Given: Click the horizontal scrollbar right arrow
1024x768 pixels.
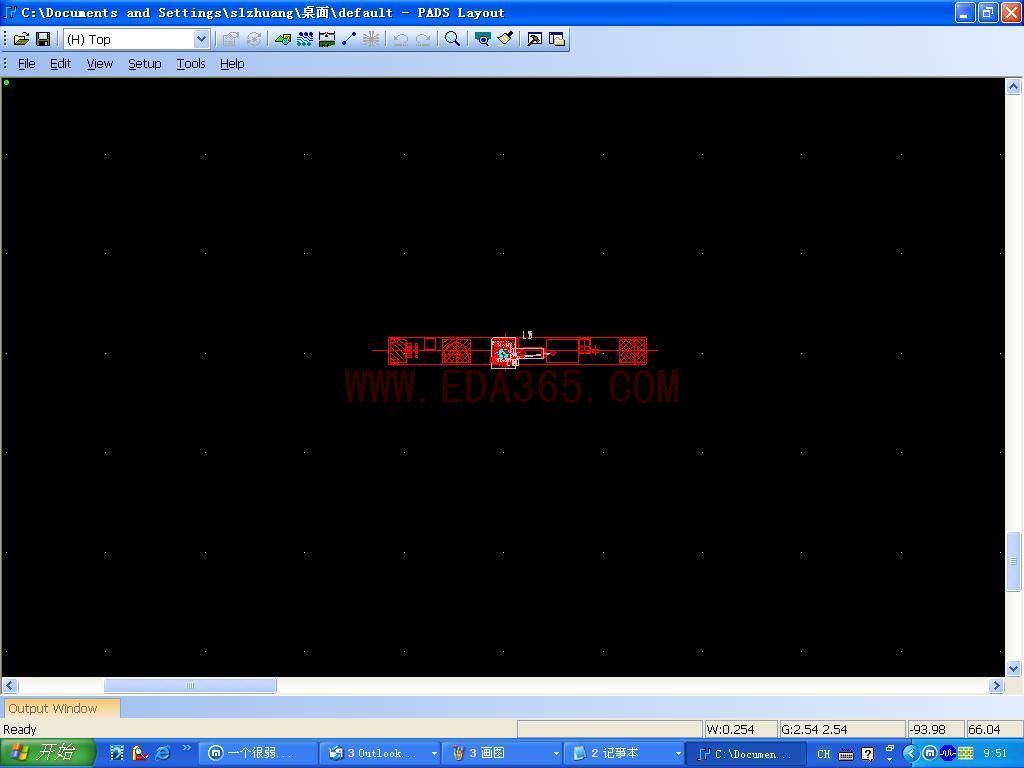Looking at the screenshot, I should point(996,686).
